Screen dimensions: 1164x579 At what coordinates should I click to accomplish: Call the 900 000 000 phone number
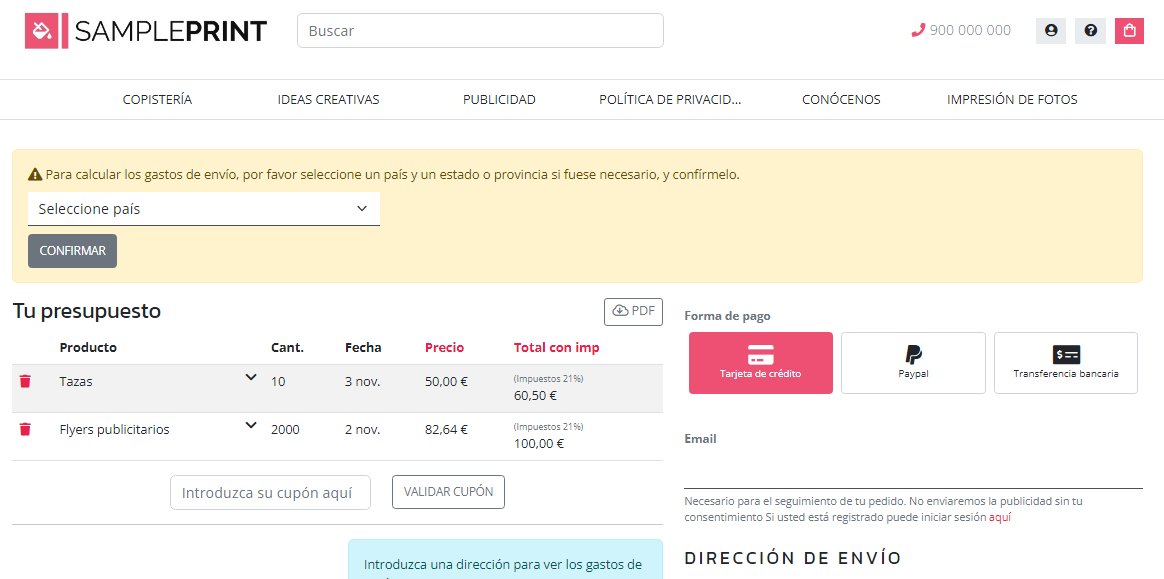[x=961, y=31]
